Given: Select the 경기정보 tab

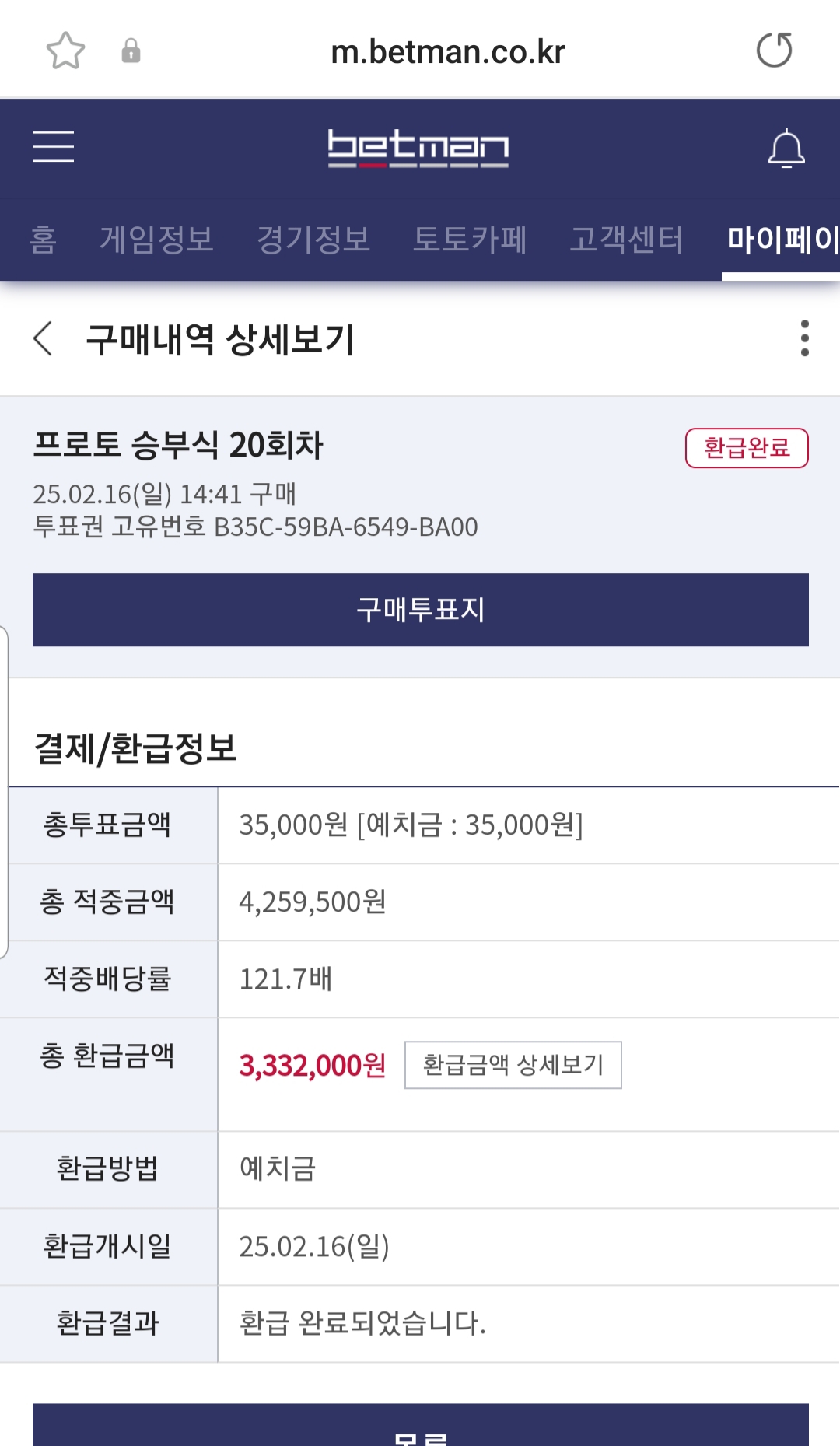Looking at the screenshot, I should pyautogui.click(x=313, y=239).
